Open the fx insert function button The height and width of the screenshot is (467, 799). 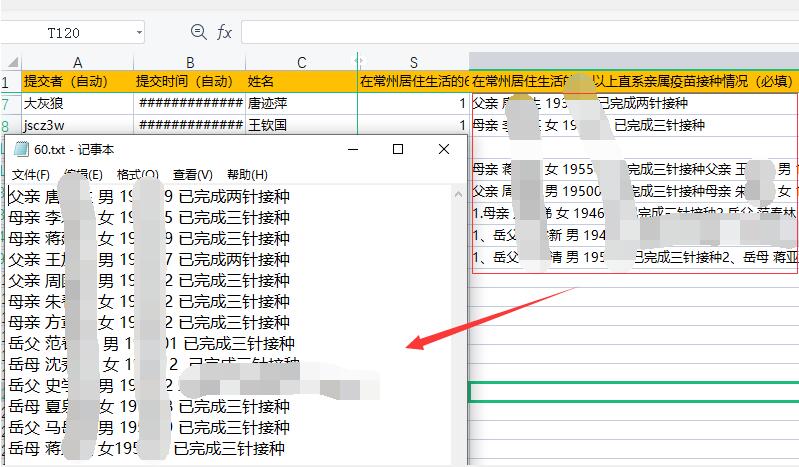pos(224,33)
